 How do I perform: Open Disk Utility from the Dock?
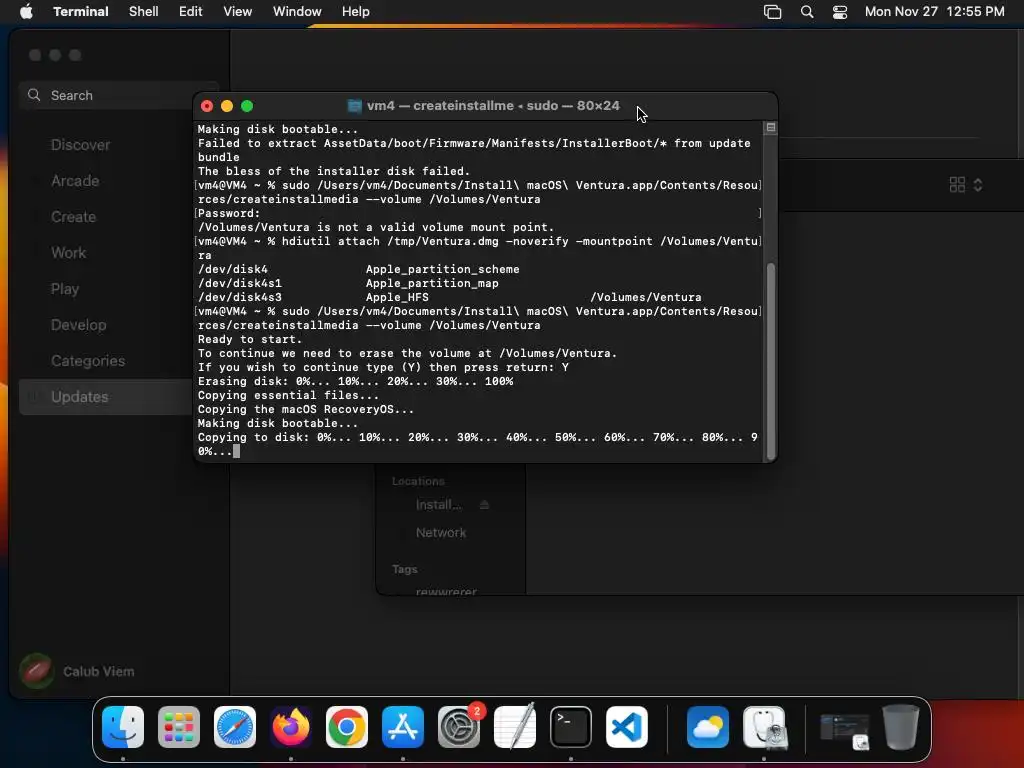(x=765, y=727)
